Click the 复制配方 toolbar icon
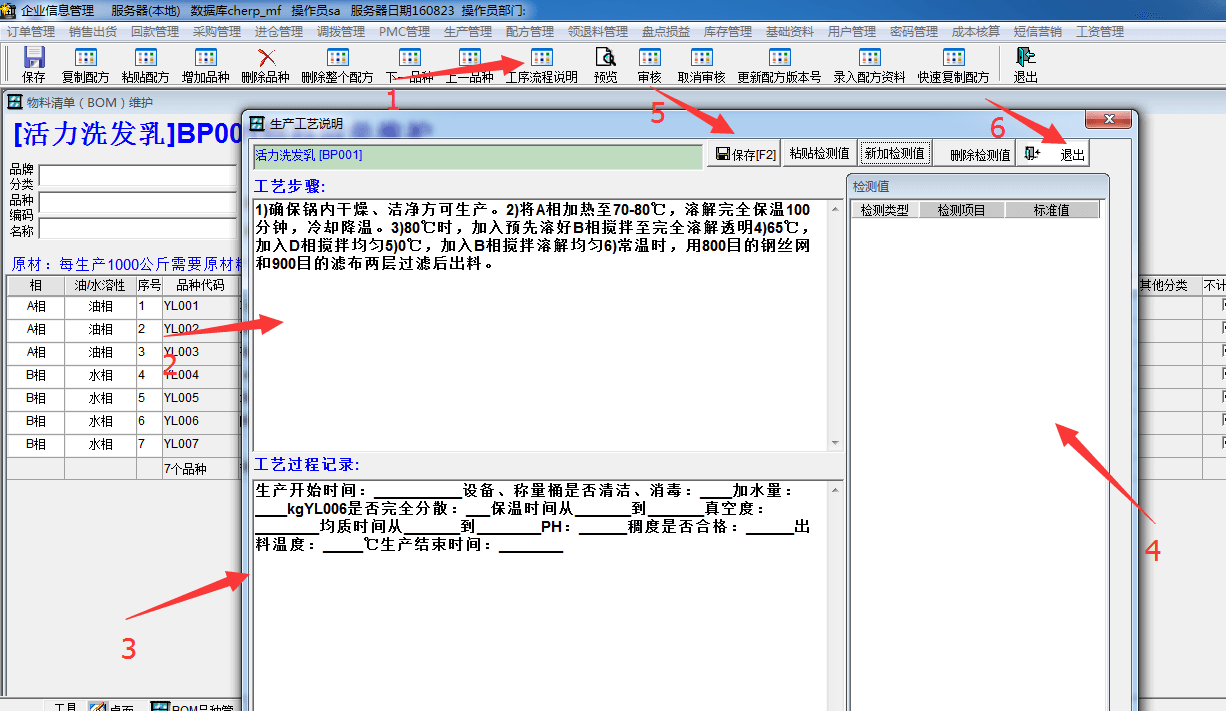The image size is (1226, 711). pyautogui.click(x=87, y=58)
